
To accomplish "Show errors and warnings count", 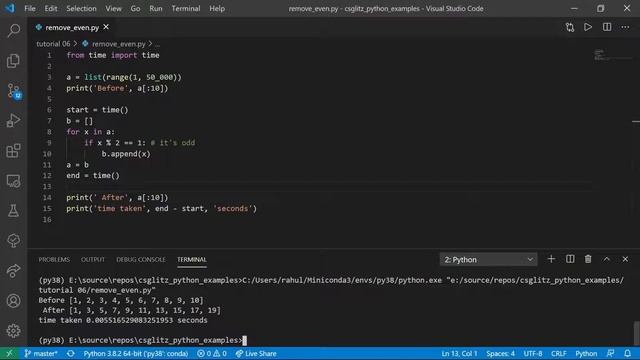I will coord(212,353).
